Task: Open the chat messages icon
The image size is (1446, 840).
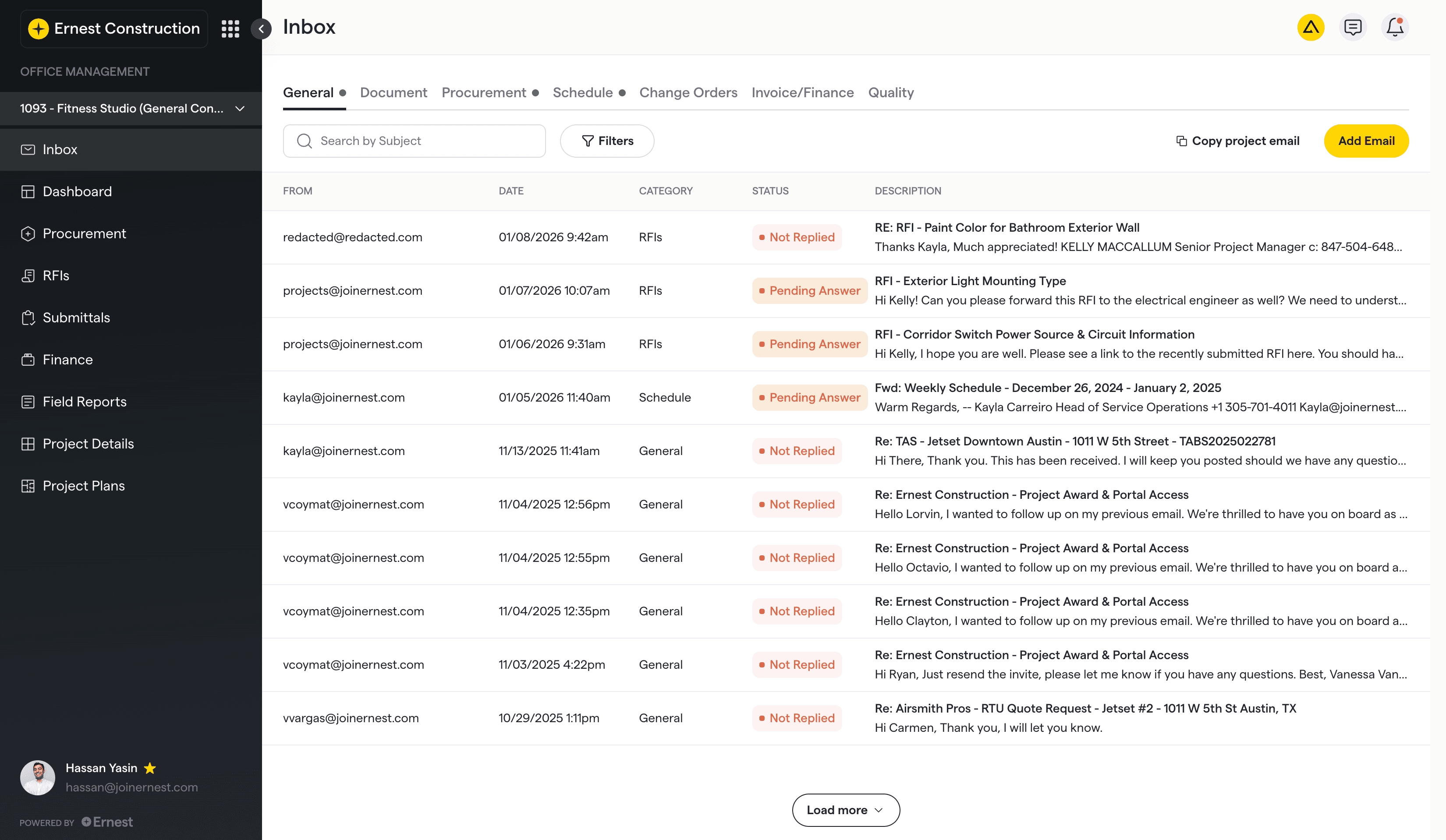Action: [x=1353, y=27]
